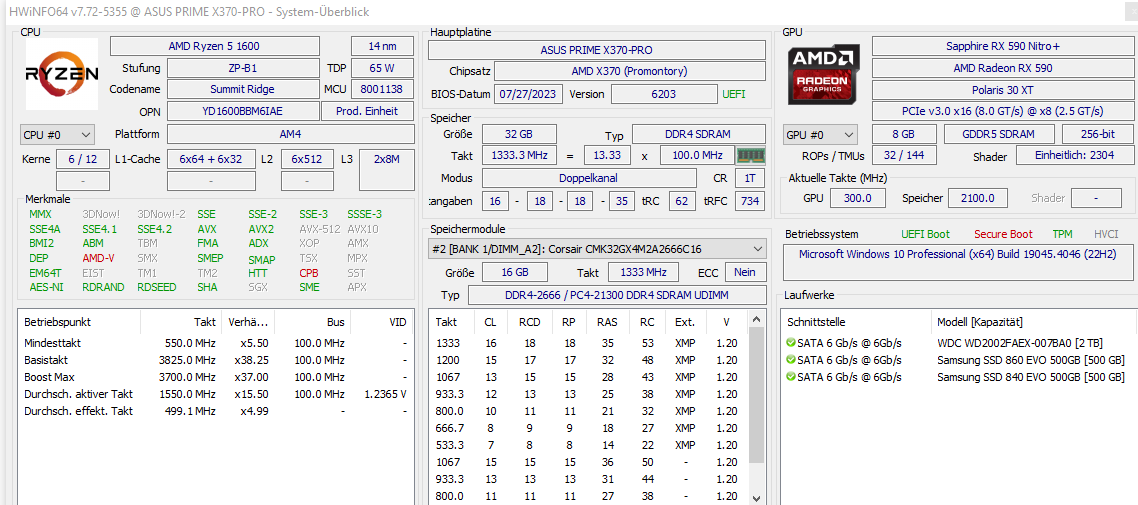Click the BIOS date 07/27/2023
The height and width of the screenshot is (505, 1138).
pyautogui.click(x=528, y=94)
